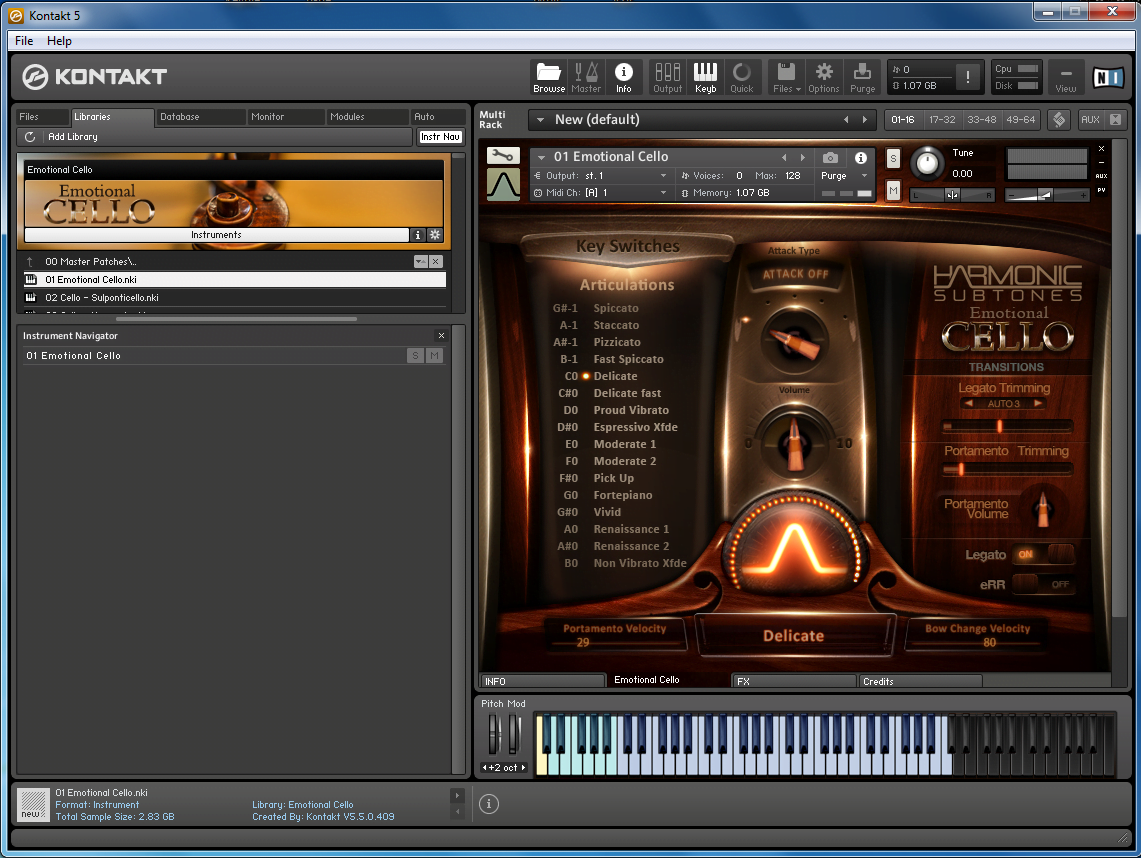Go to next instrument preset arrow
The image size is (1141, 858).
click(x=803, y=157)
